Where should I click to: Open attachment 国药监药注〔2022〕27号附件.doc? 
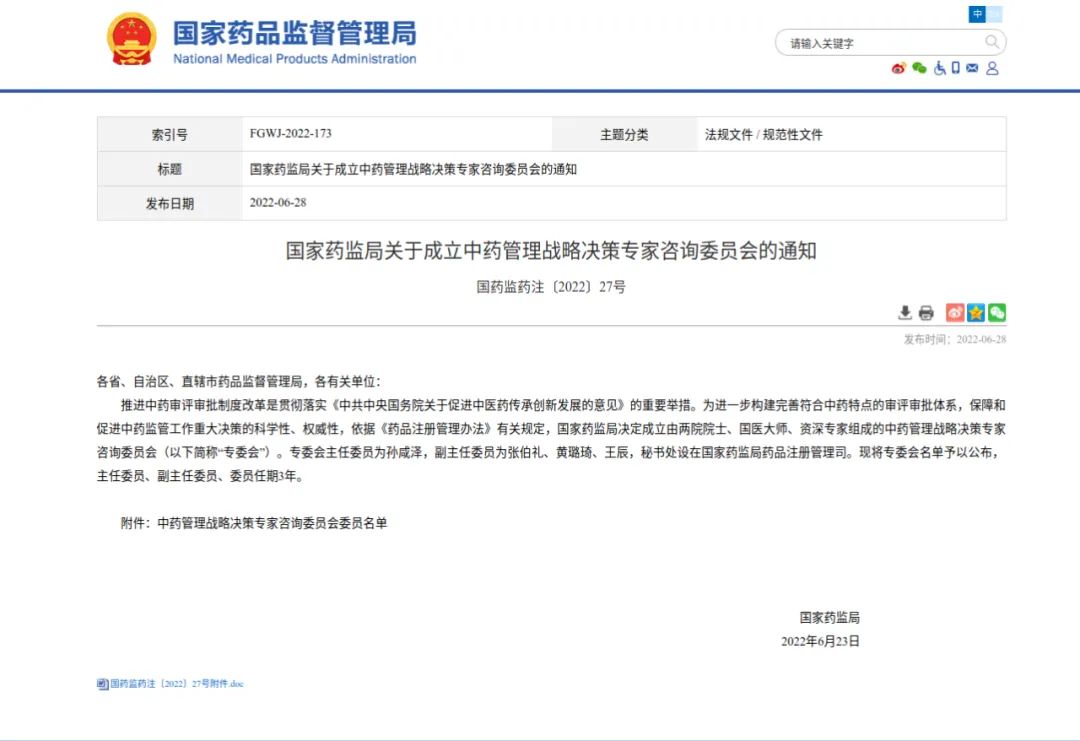177,684
